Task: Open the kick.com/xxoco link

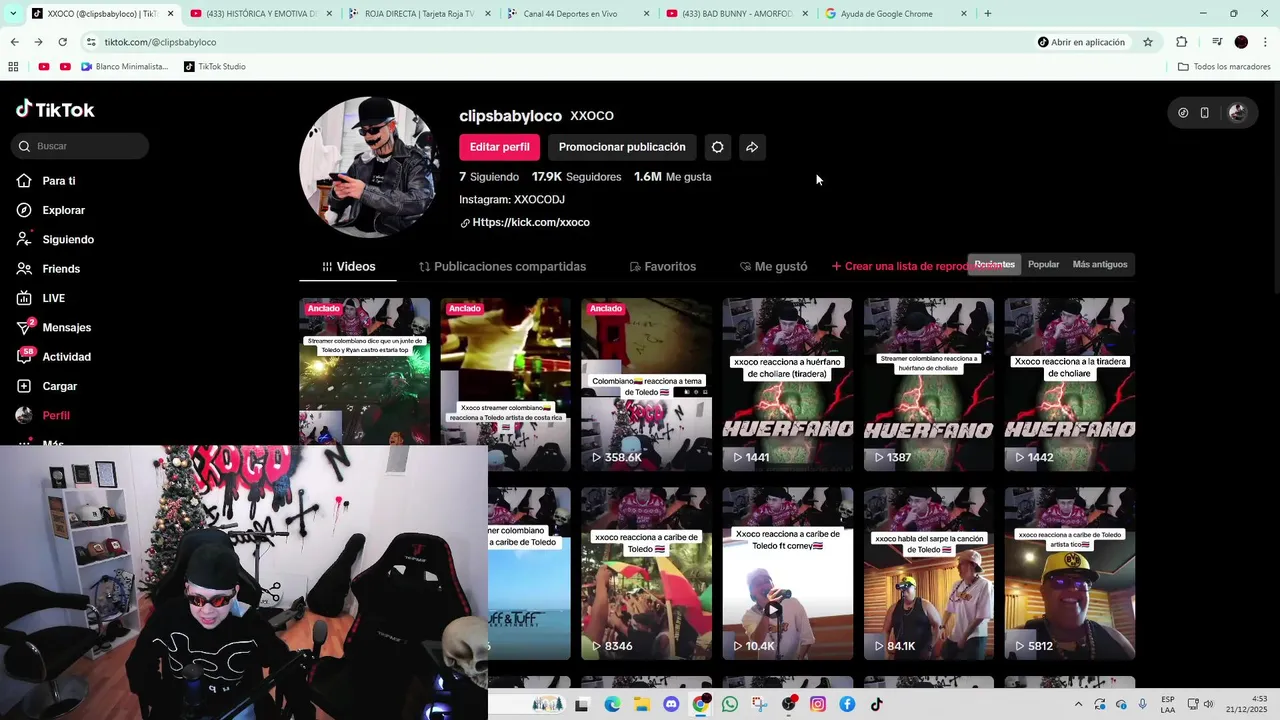Action: (x=530, y=223)
